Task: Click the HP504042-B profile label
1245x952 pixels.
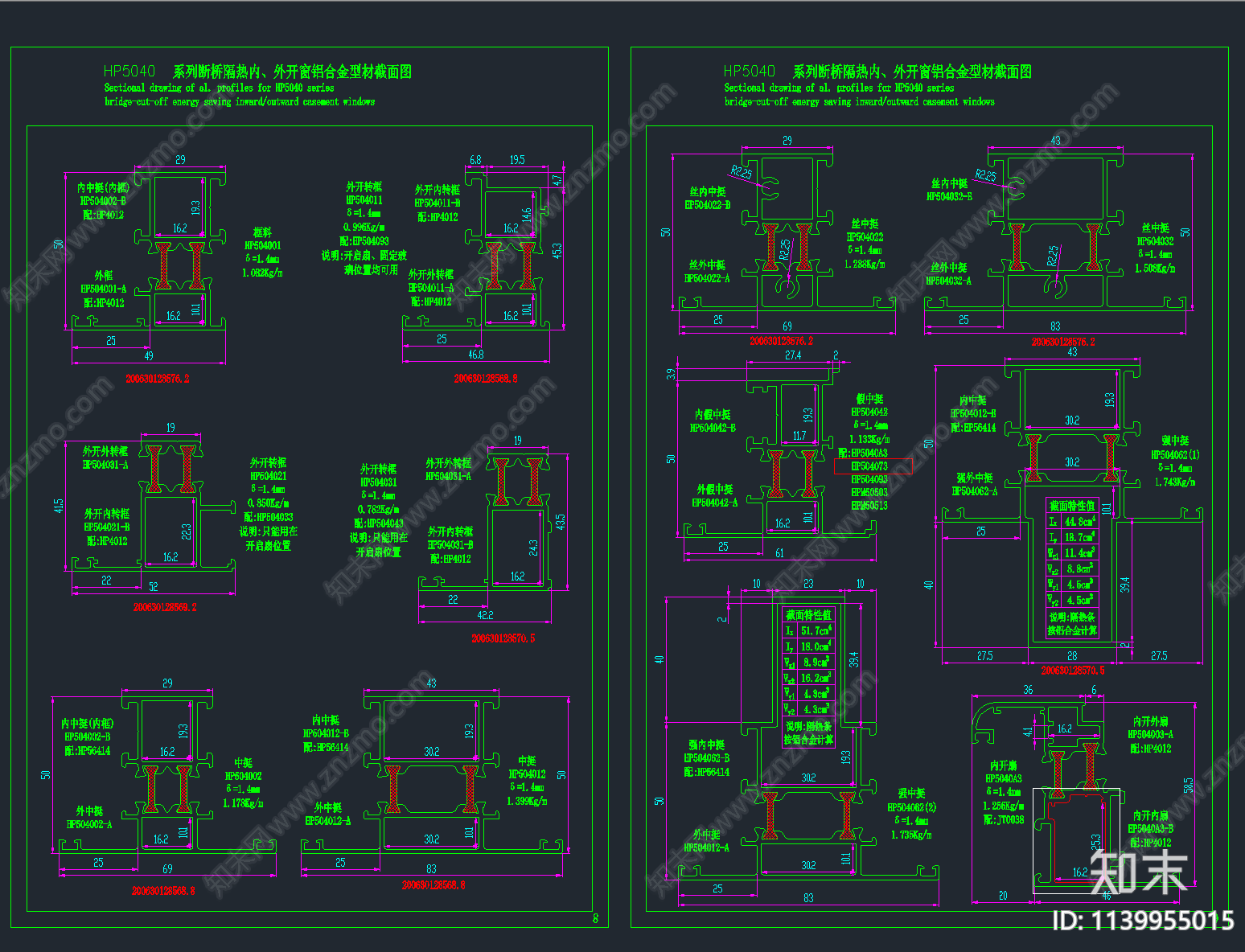Action: (x=713, y=428)
